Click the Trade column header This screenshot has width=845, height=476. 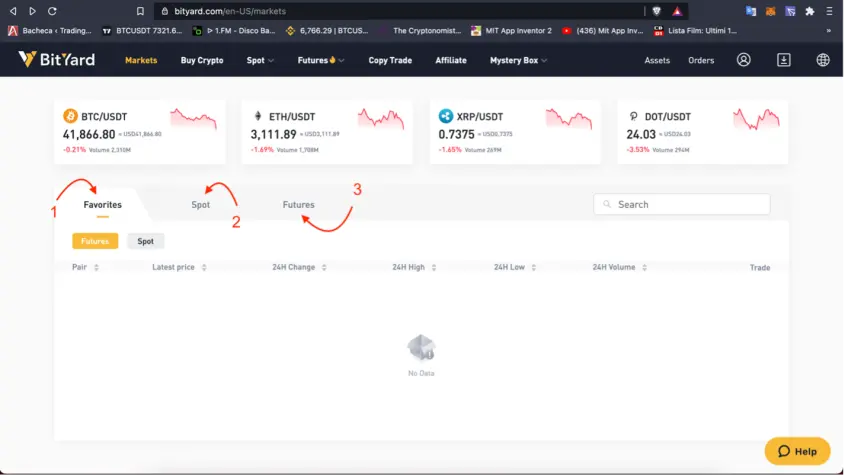click(x=760, y=268)
